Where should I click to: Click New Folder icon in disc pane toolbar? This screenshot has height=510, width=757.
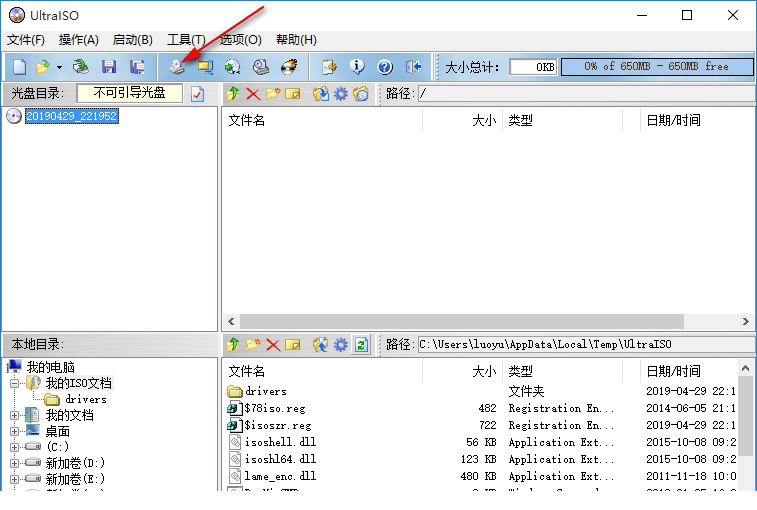click(273, 94)
